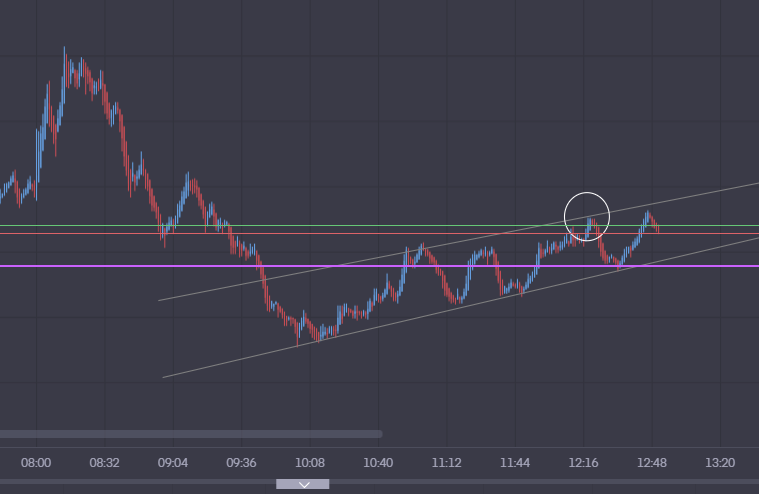Click the 09:36 time axis label
Screen dimensions: 759x494
pos(241,463)
